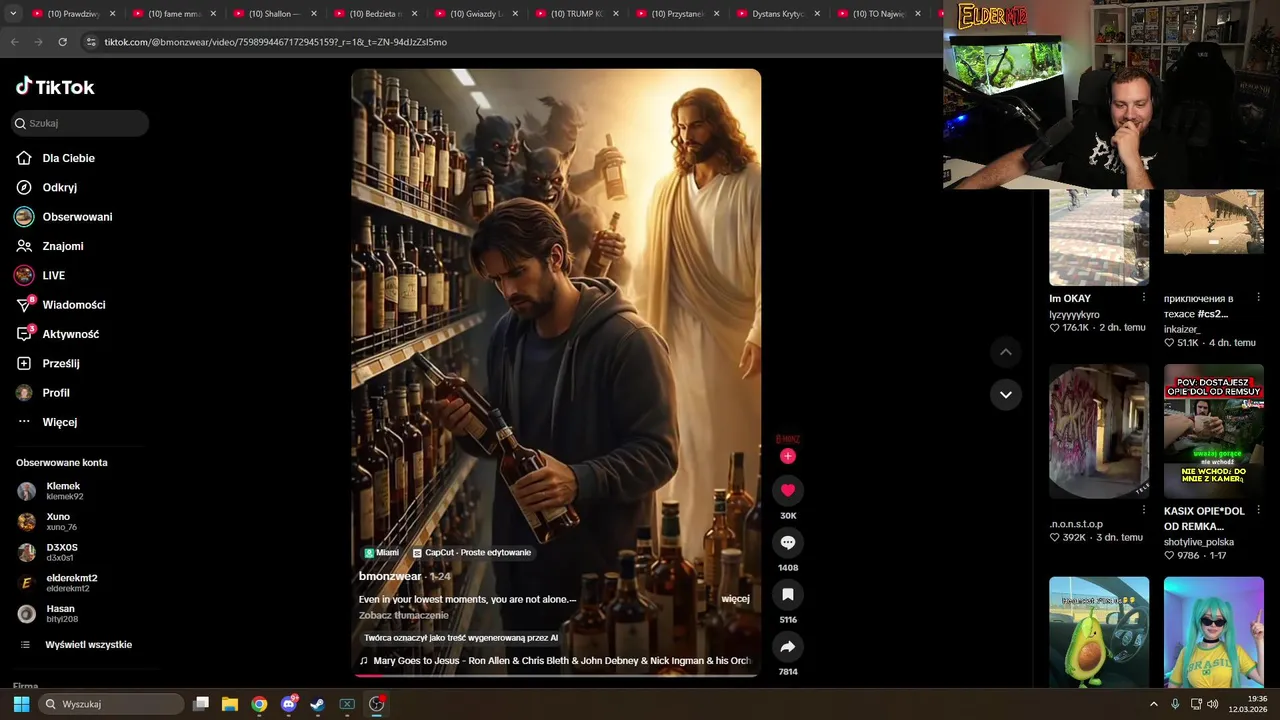
Task: Open Discord from taskbar
Action: (x=289, y=704)
